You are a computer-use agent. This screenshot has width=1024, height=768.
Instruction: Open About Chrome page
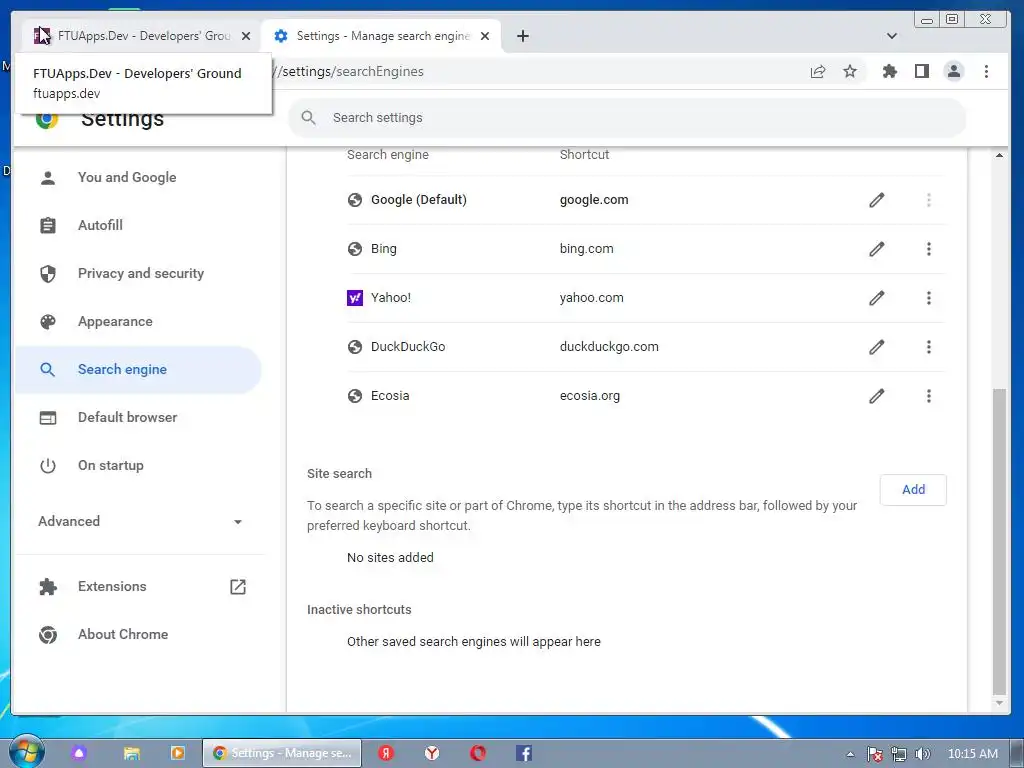[x=123, y=634]
